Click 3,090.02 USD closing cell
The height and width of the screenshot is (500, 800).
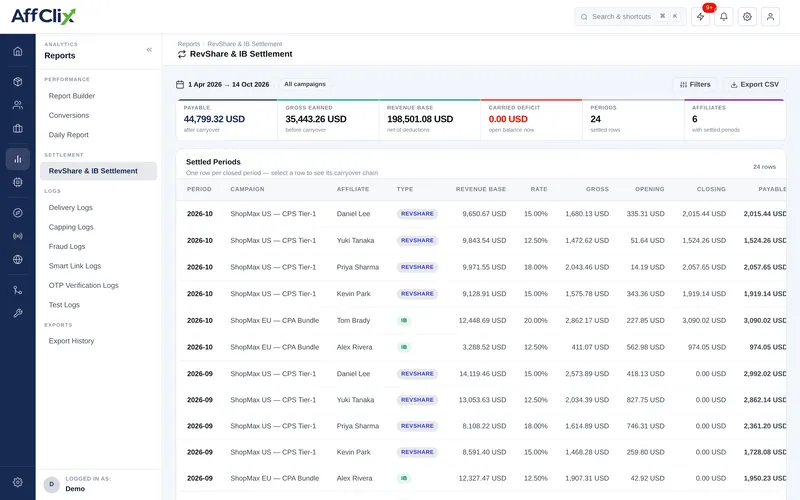[704, 320]
